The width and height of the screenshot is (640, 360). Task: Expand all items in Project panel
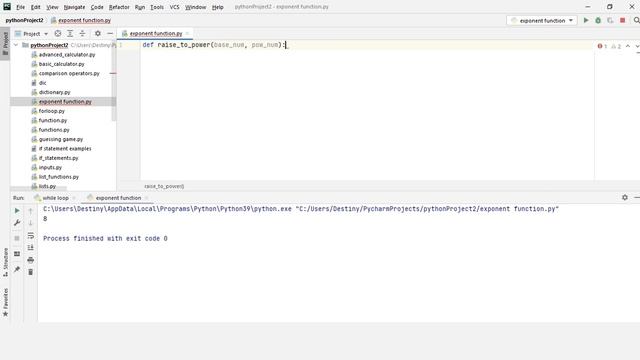(x=70, y=33)
